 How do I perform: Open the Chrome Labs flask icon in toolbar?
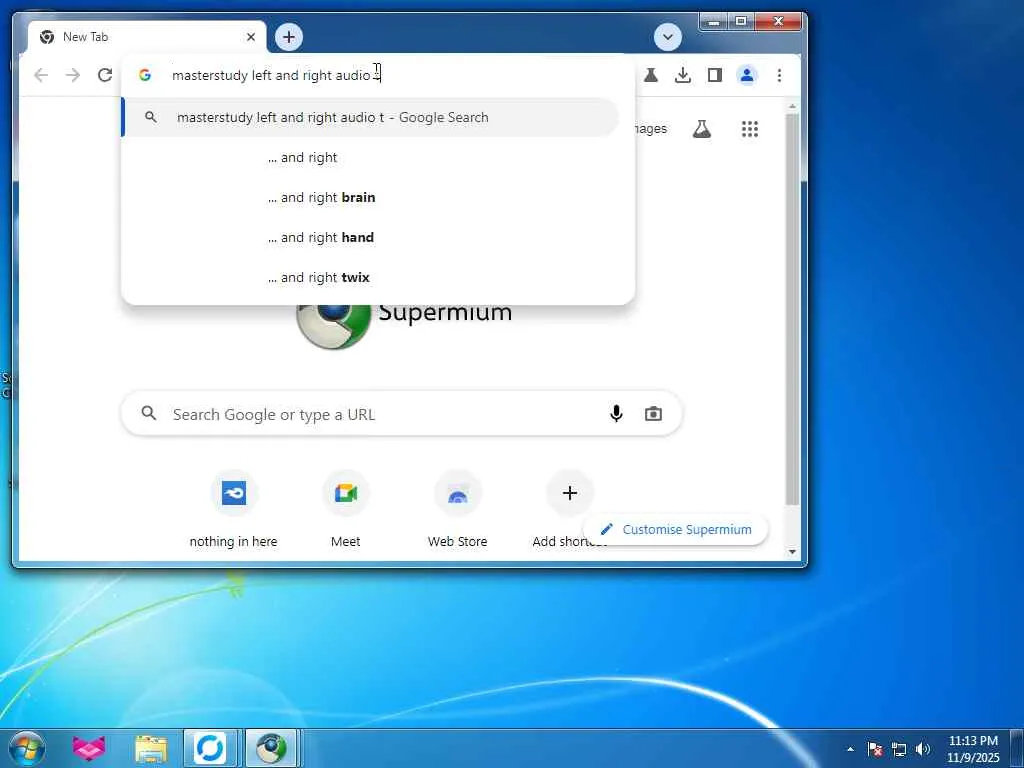point(650,75)
